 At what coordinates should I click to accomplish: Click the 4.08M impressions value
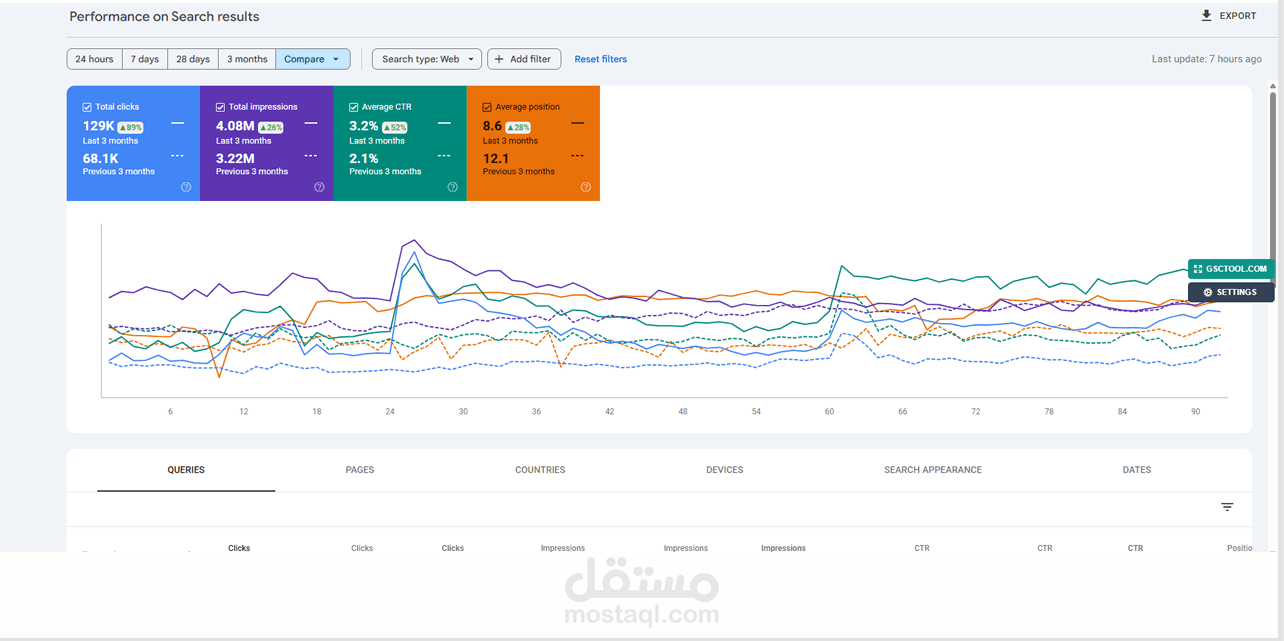coord(236,126)
